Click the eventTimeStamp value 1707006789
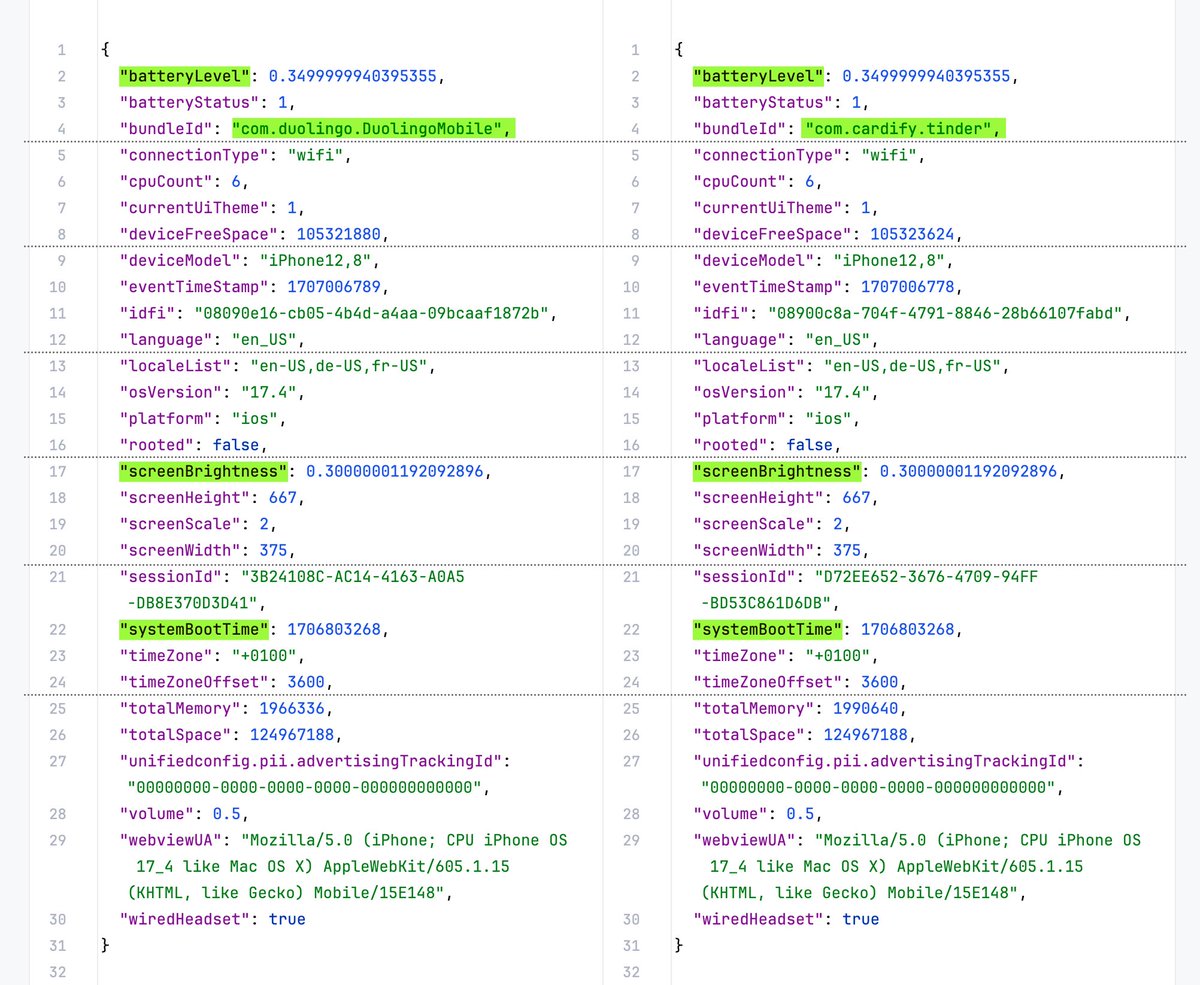This screenshot has height=985, width=1200. [335, 287]
